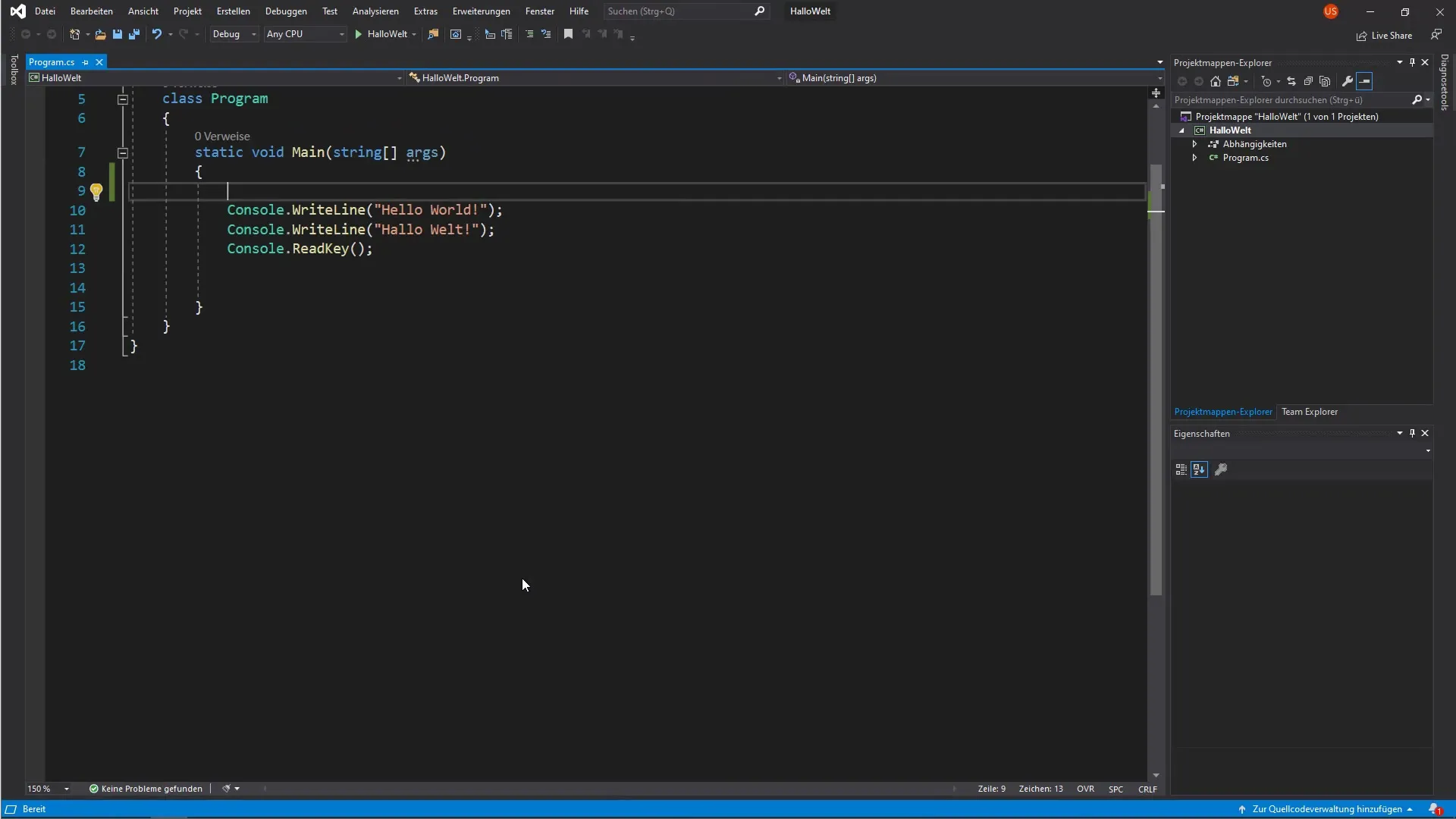The image size is (1456, 819).
Task: Toggle auto-hide pin of Projektmappen-Explorer
Action: pos(1412,62)
